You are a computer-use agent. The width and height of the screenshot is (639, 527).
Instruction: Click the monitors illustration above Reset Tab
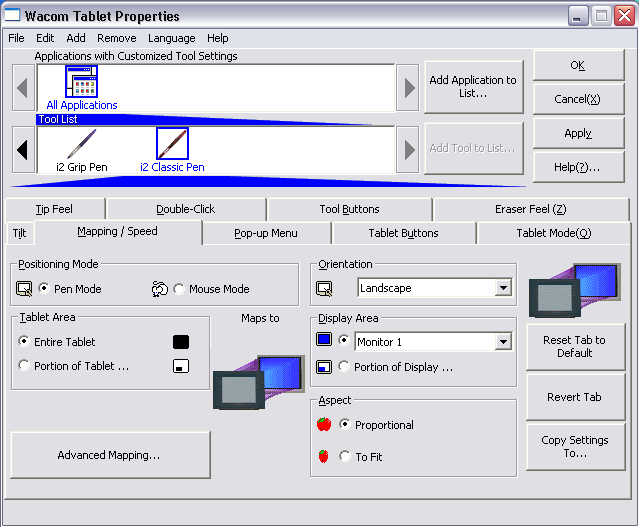575,290
